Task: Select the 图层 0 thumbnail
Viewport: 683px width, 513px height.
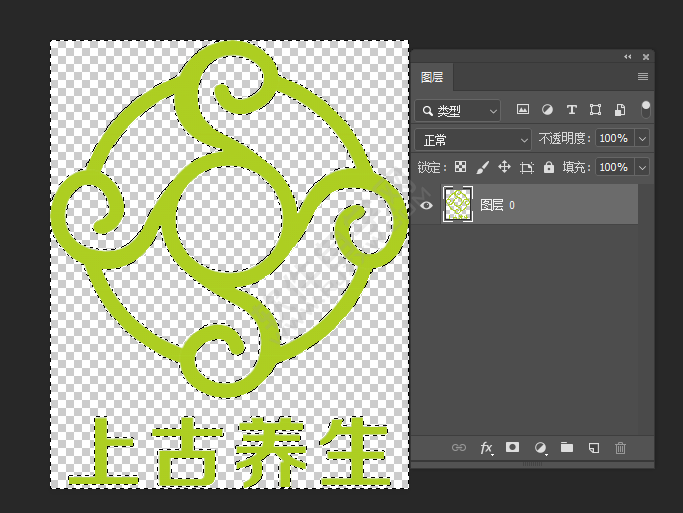Action: point(457,204)
